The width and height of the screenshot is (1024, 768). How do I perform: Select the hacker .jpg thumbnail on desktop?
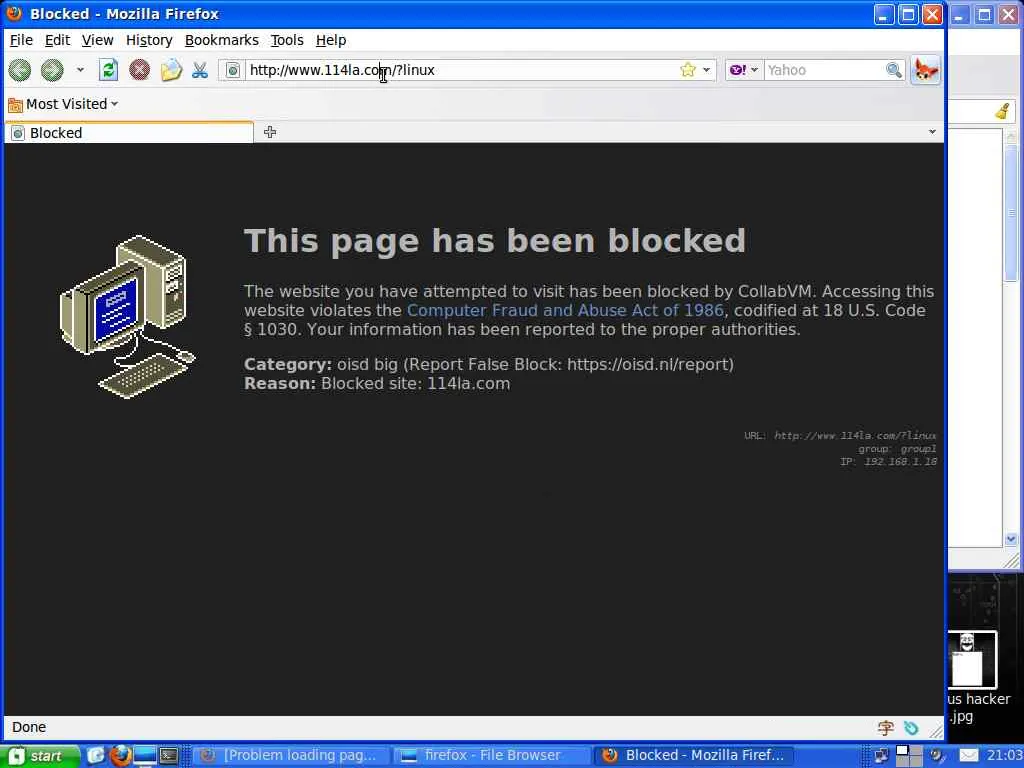tap(972, 659)
